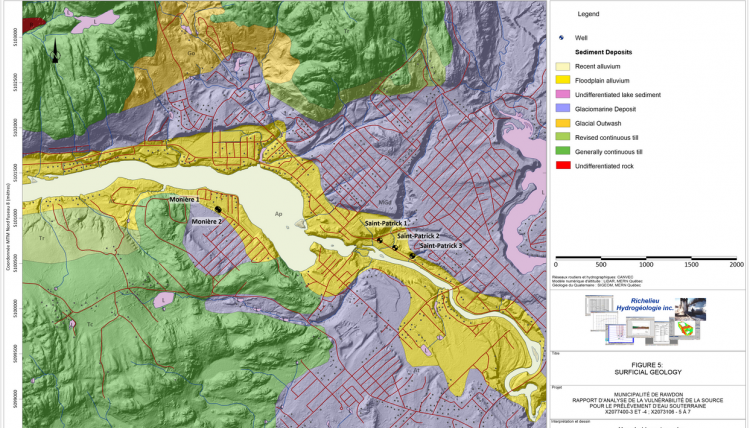
Task: Click the 'Legend' heading text
Action: pyautogui.click(x=588, y=14)
